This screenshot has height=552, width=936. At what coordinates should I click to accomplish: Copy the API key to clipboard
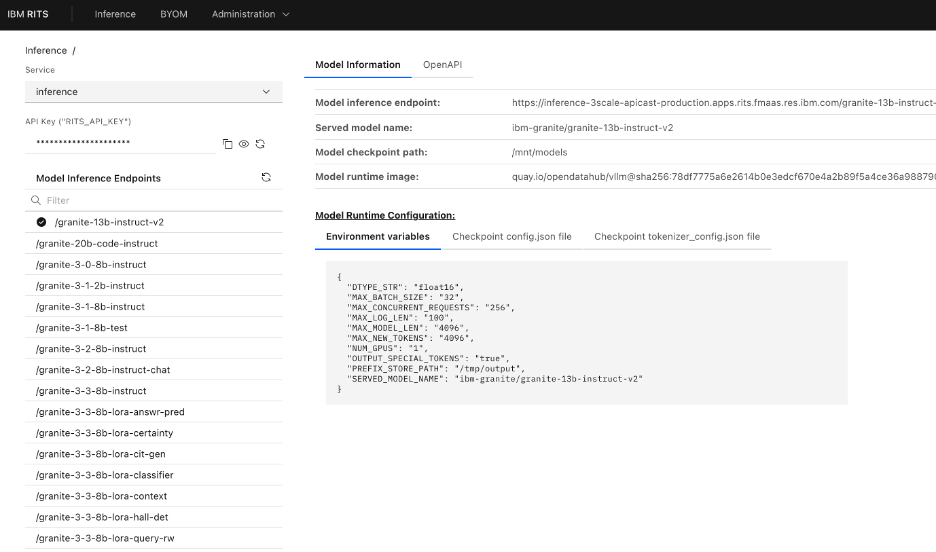(x=227, y=144)
